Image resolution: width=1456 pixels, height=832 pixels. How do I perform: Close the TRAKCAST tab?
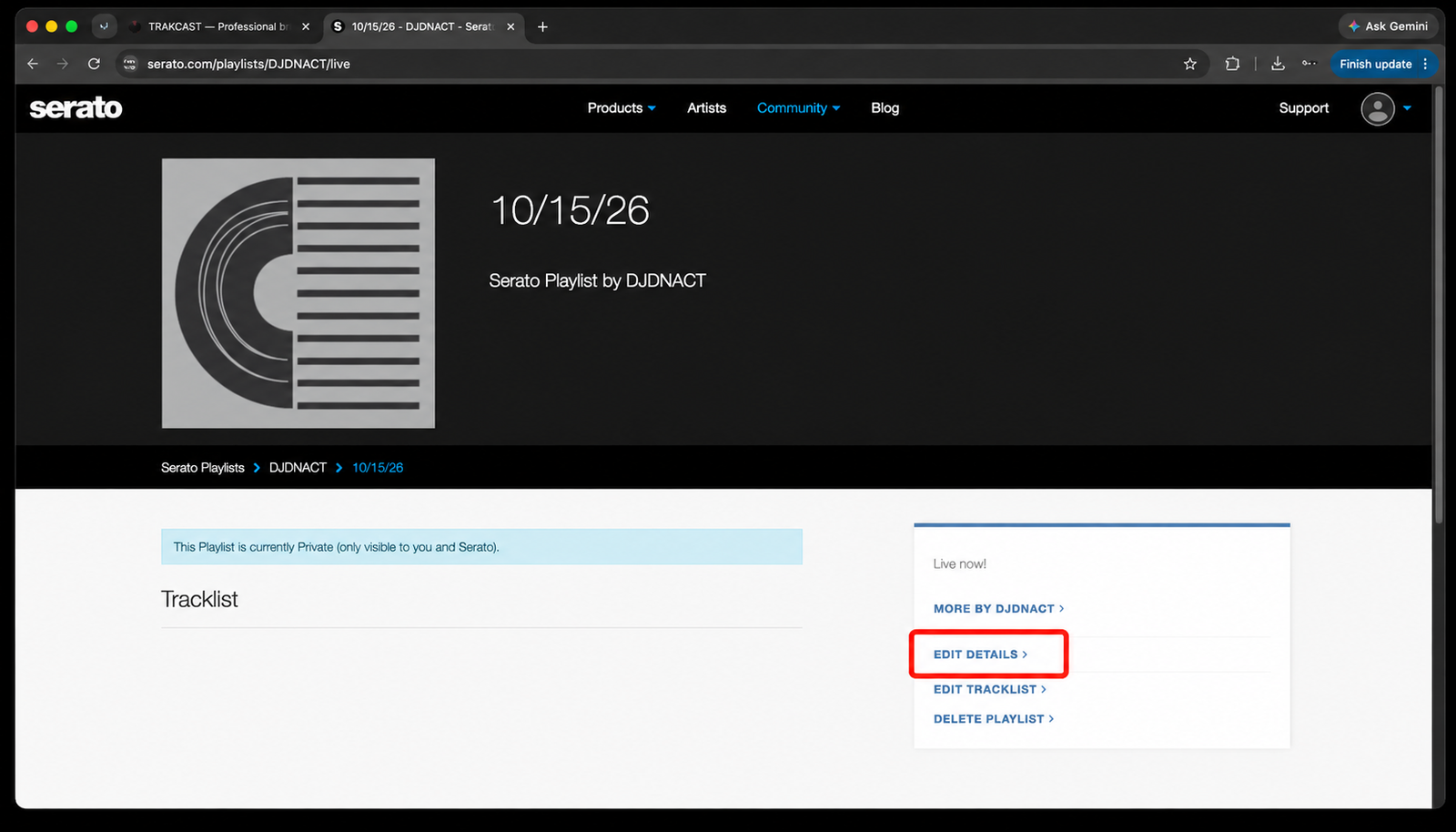[306, 26]
